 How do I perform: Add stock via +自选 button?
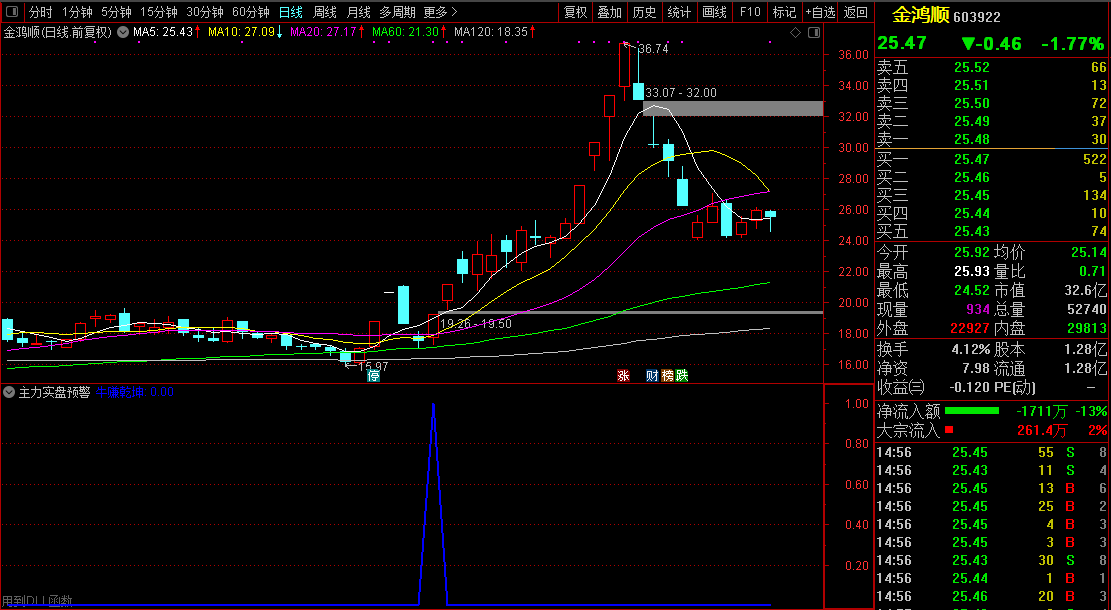(819, 12)
